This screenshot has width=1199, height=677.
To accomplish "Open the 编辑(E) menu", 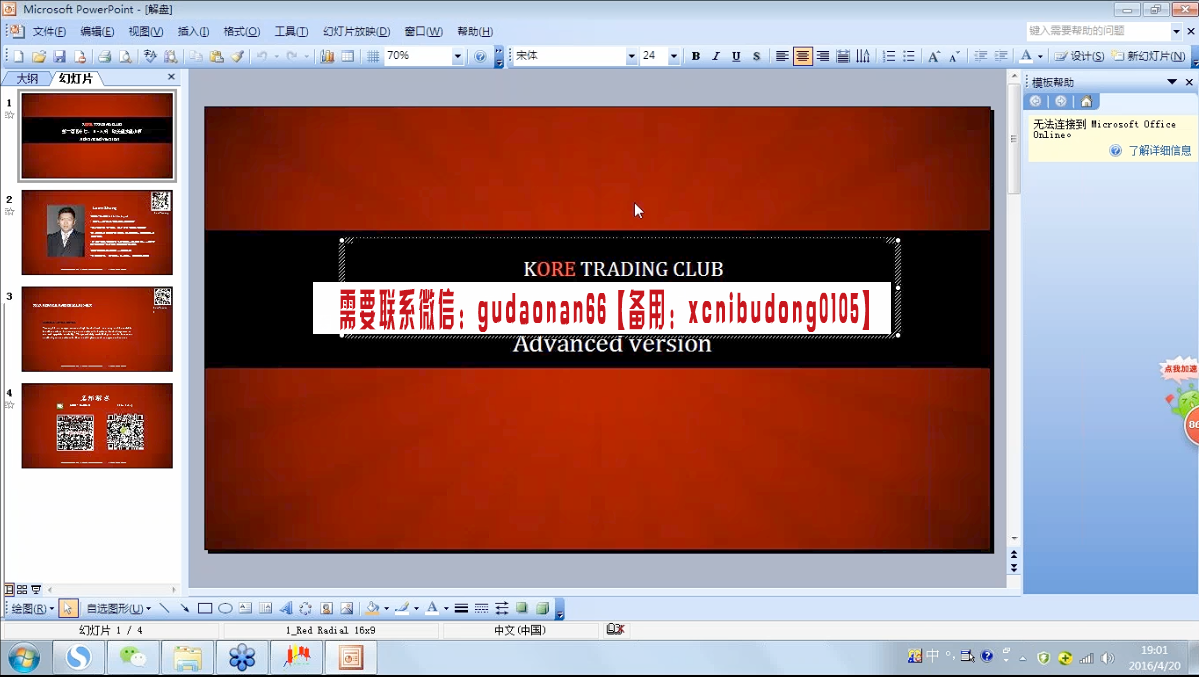I will [x=97, y=31].
